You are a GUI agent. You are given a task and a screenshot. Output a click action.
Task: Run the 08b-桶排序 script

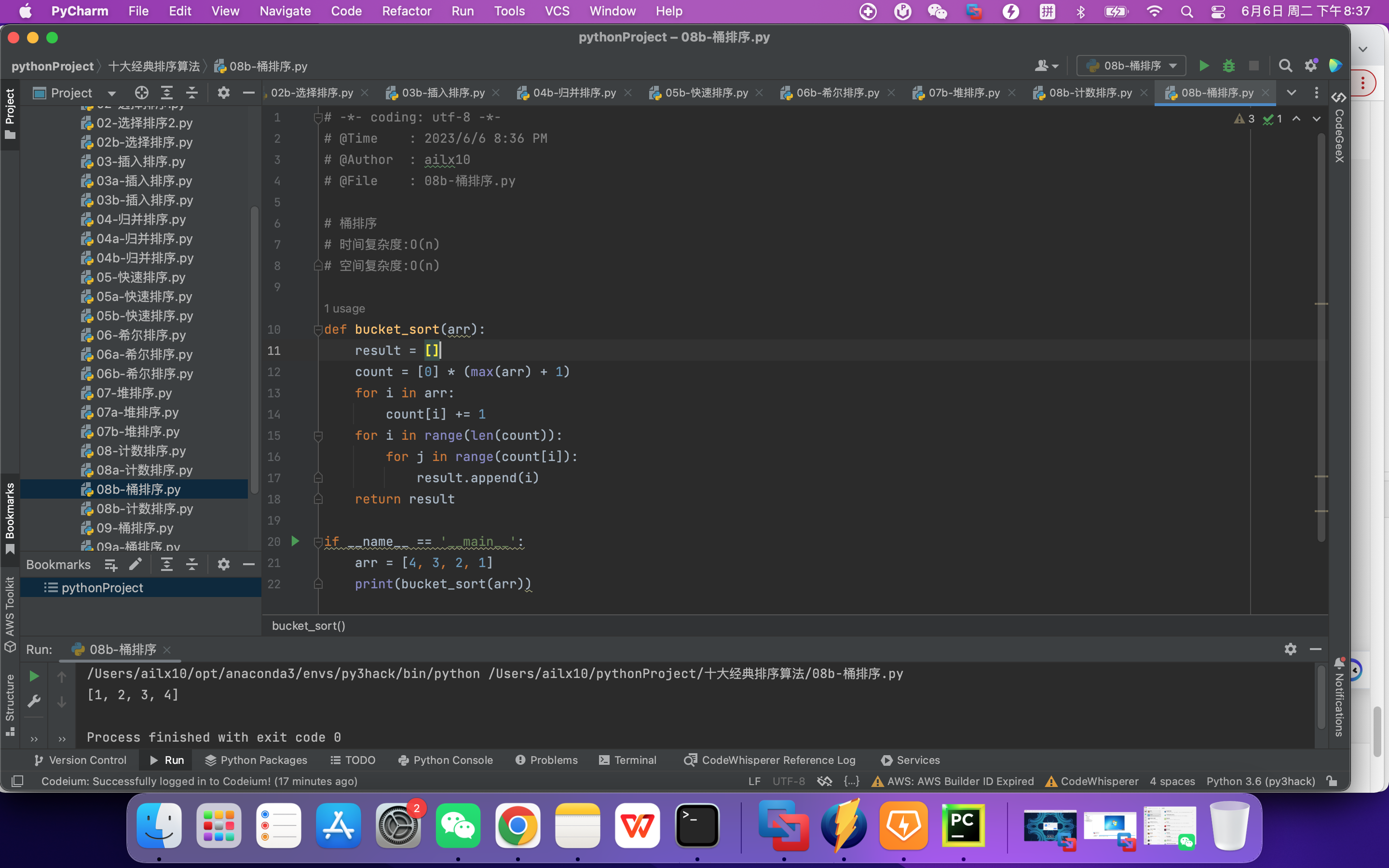(1204, 66)
